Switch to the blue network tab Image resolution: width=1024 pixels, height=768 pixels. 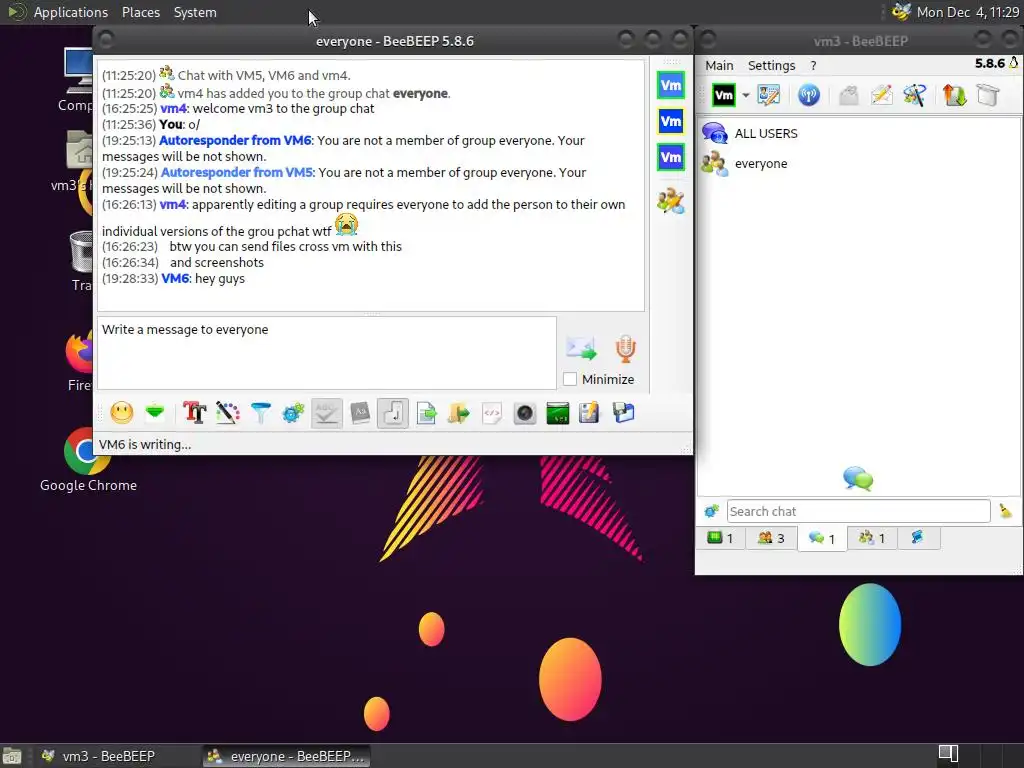(918, 538)
